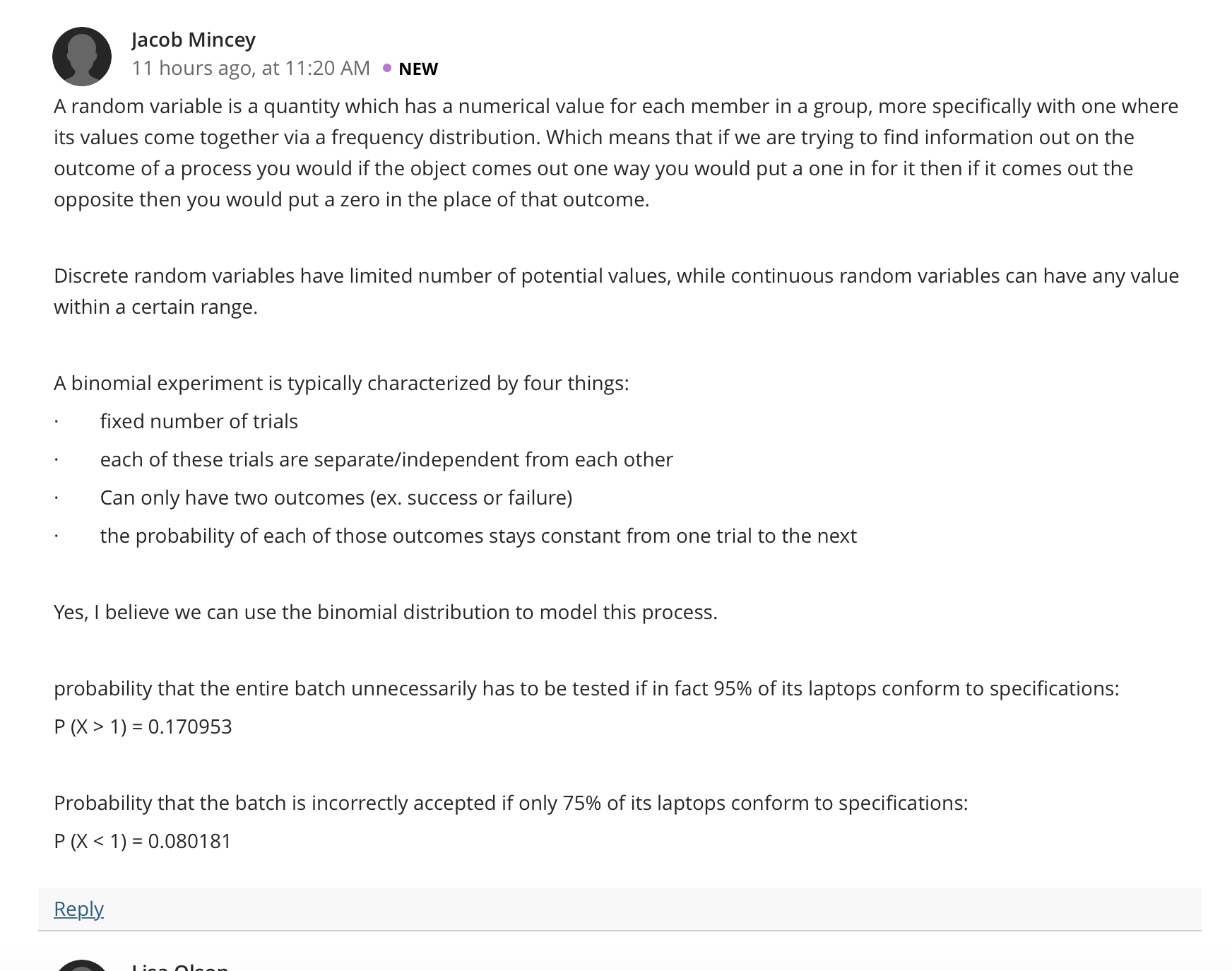Click the P (X > 1) = 0.170953 result
The width and height of the screenshot is (1232, 971).
point(143,726)
